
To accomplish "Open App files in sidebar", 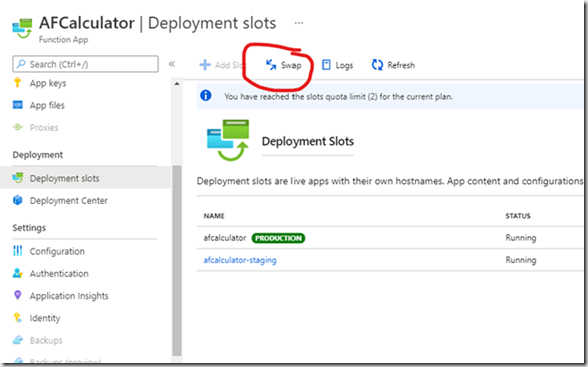I will click(x=47, y=105).
